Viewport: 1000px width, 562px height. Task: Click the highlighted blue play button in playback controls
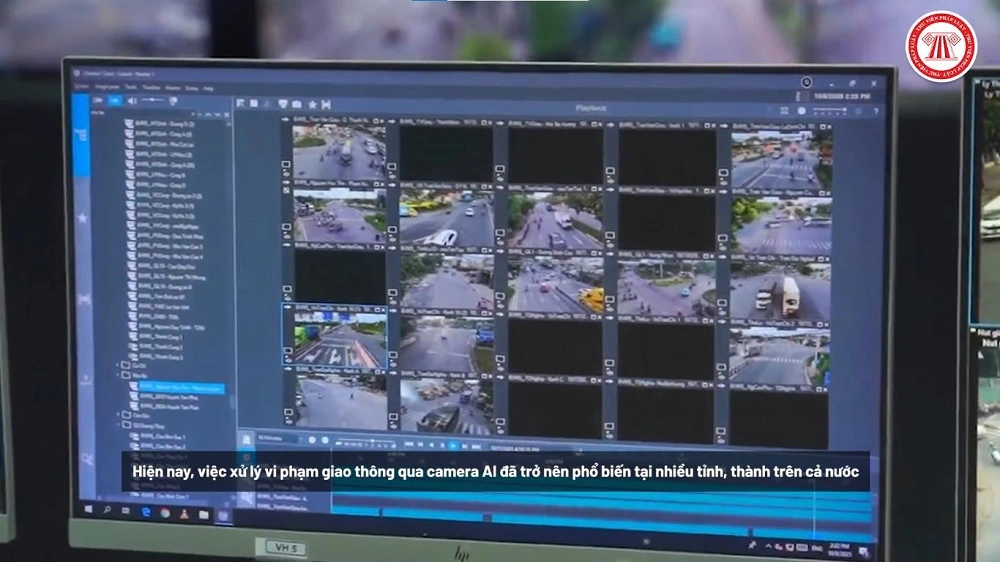[453, 446]
